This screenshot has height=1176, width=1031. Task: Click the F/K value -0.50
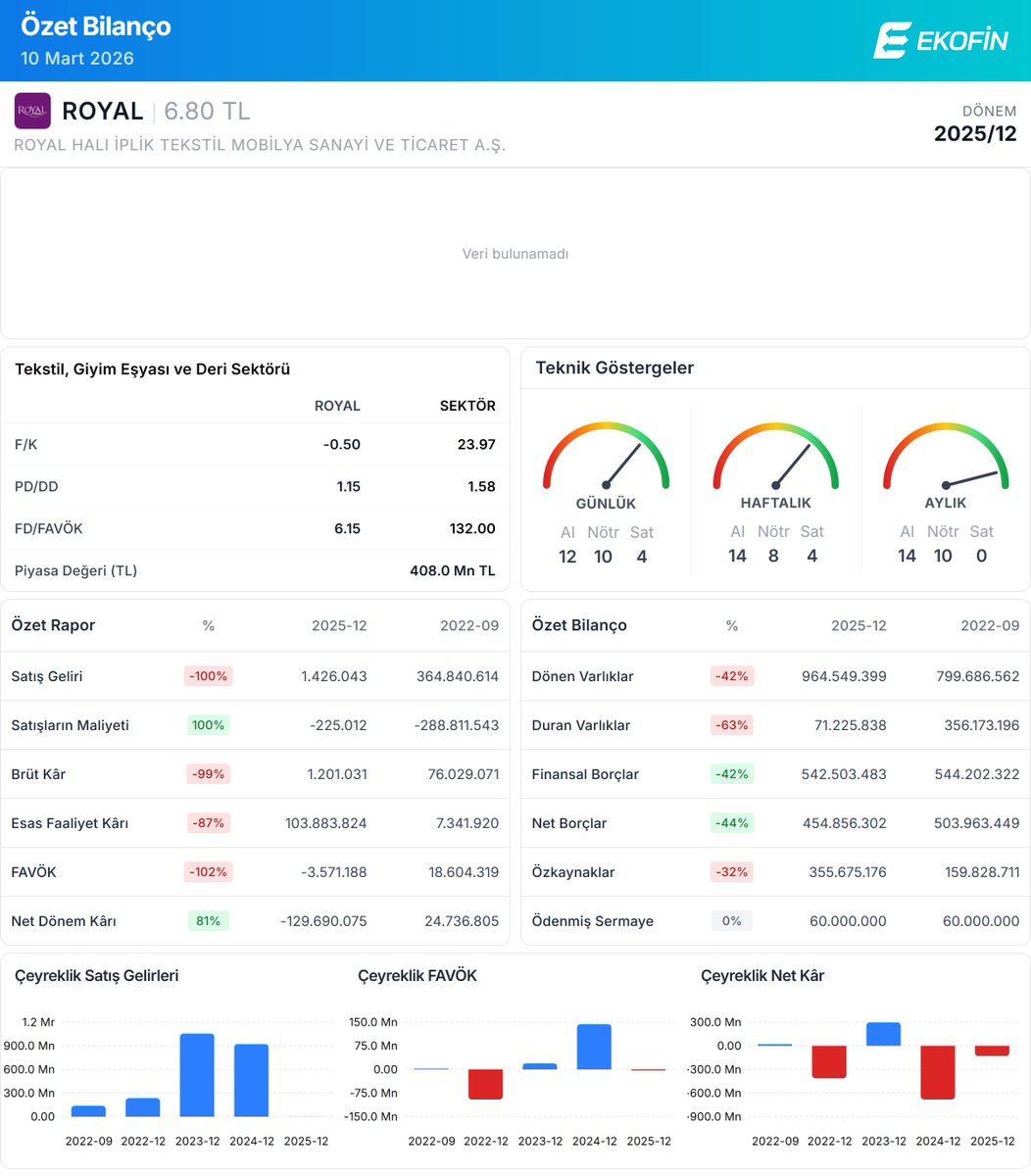coord(342,445)
